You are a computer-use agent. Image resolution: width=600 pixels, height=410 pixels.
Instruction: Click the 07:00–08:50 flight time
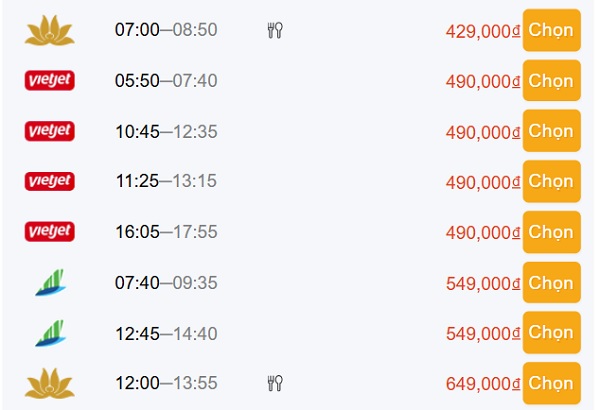[166, 30]
